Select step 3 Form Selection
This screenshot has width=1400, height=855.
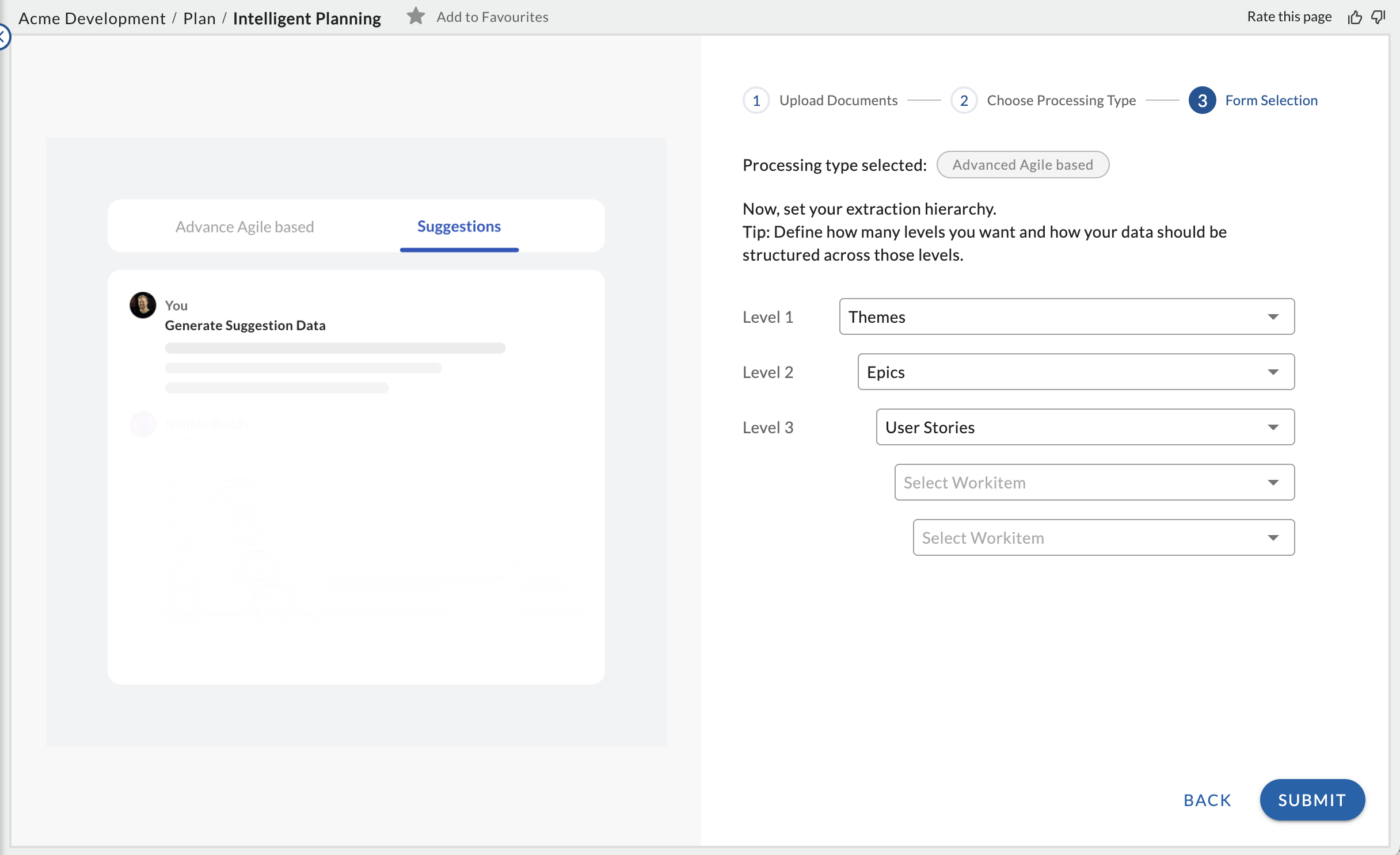pyautogui.click(x=1253, y=101)
